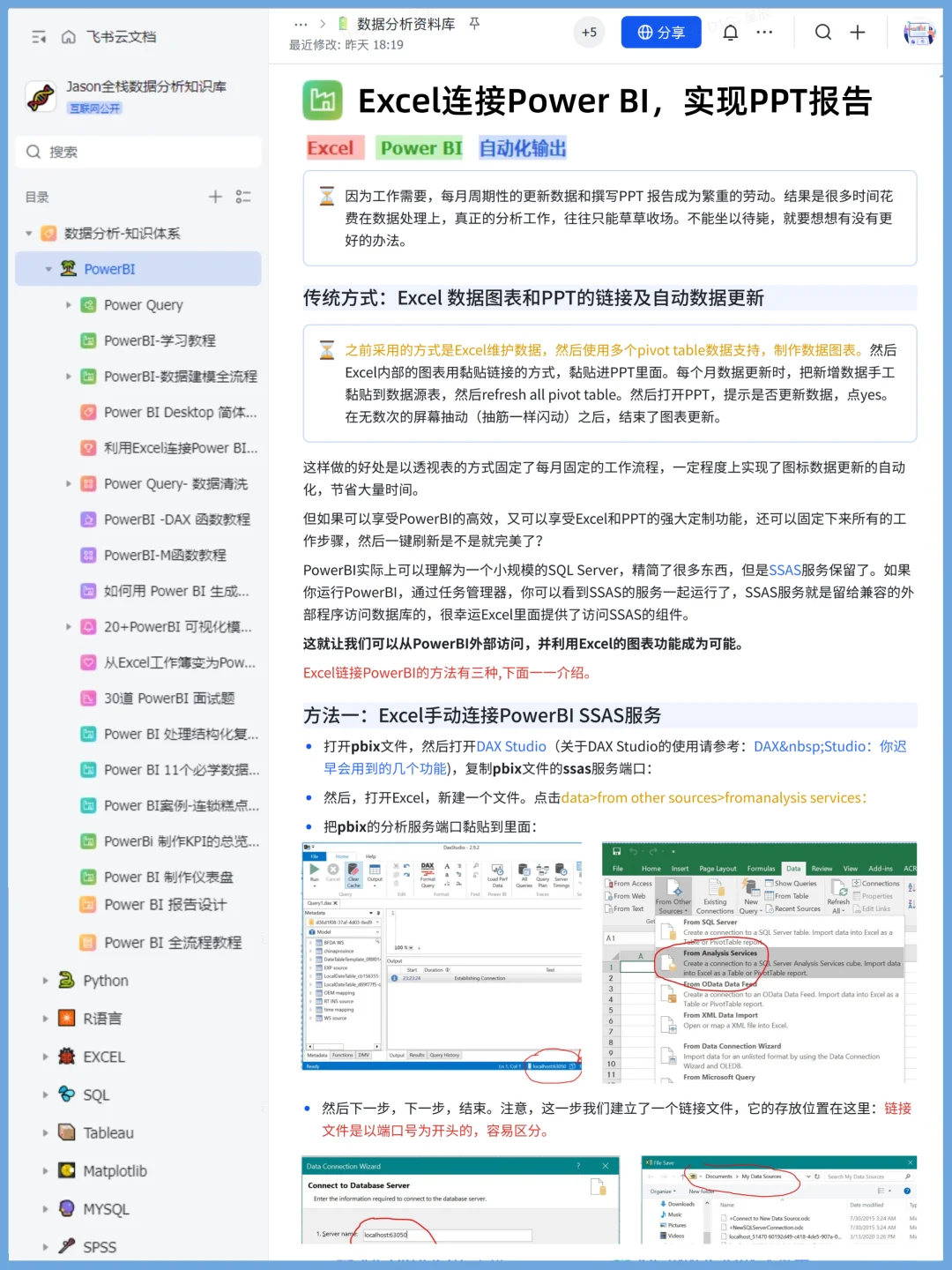Open the DAX Studio hyperlink

click(511, 746)
